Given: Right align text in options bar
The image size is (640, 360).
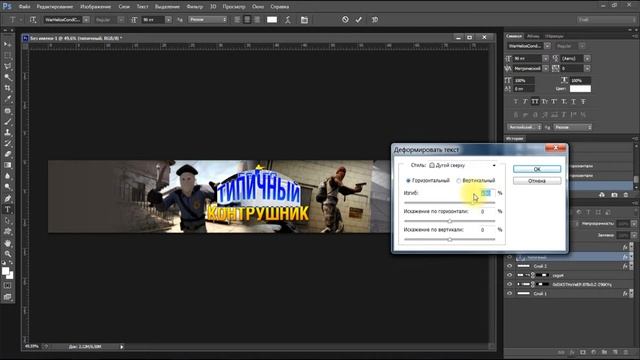Looking at the screenshot, I should (x=257, y=20).
